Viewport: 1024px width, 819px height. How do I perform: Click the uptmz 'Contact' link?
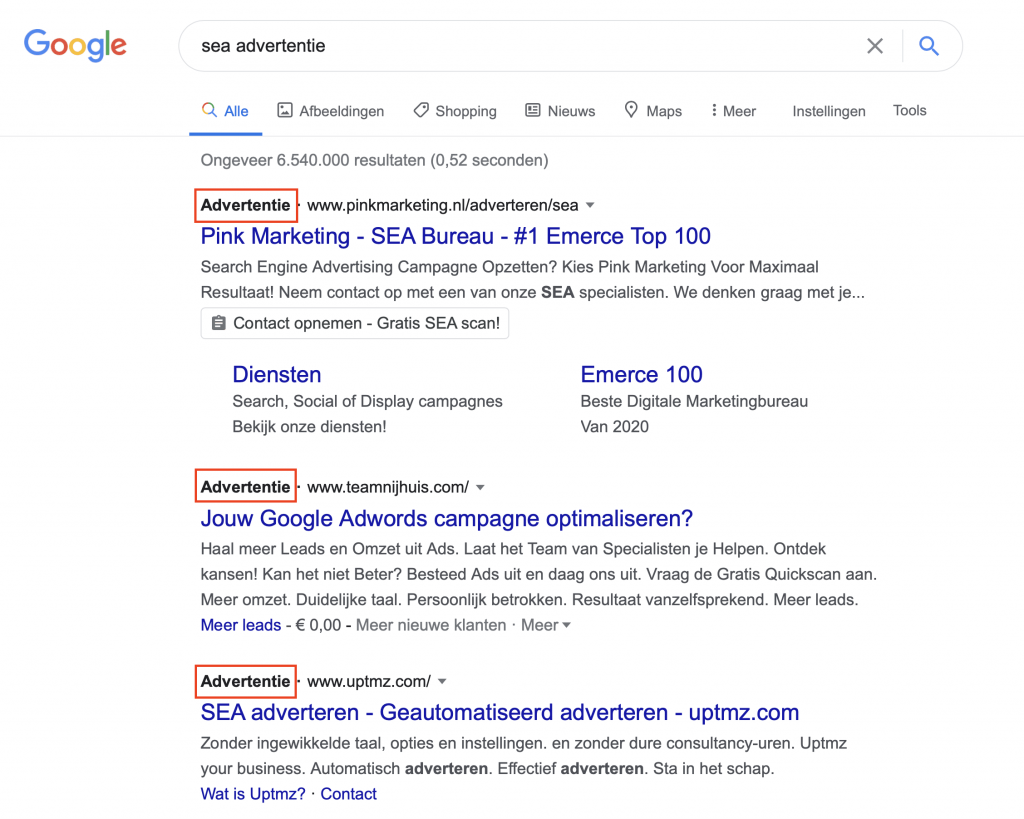(349, 794)
